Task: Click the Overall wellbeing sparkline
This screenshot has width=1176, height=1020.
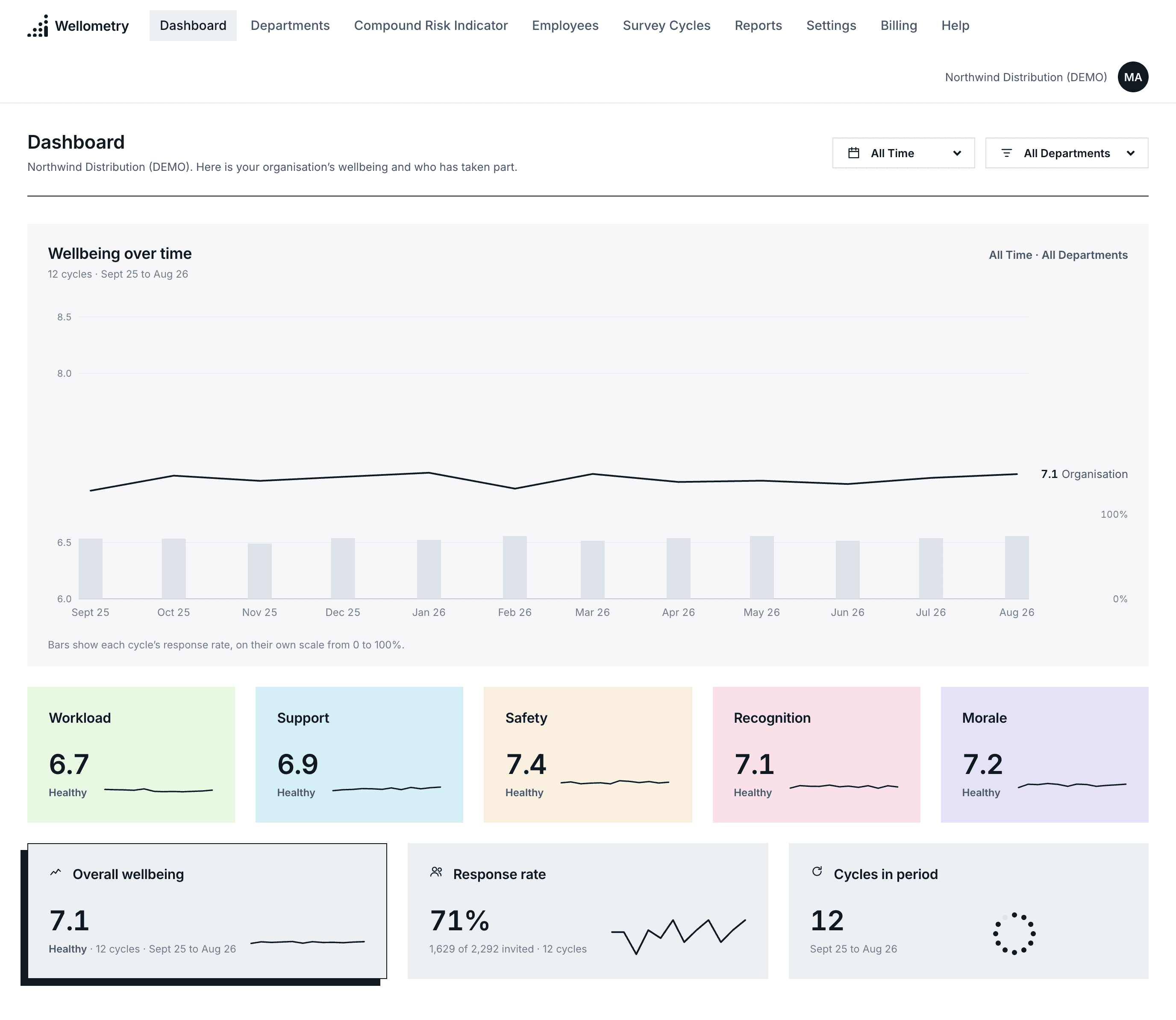Action: [308, 942]
